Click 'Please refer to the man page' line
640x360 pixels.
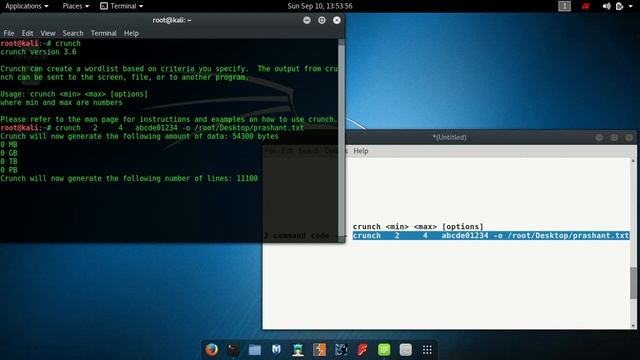tap(169, 119)
